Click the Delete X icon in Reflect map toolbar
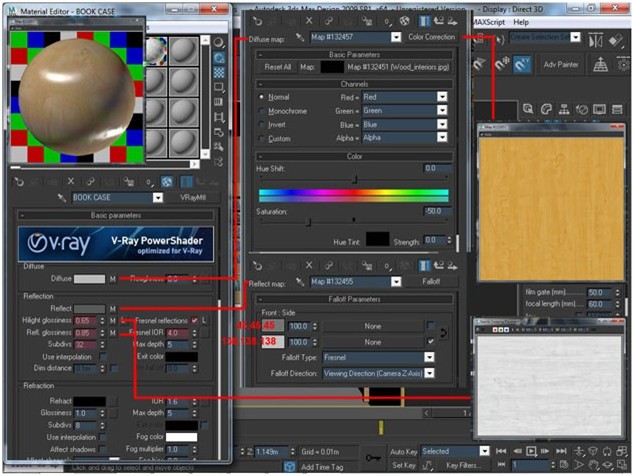Image resolution: width=634 pixels, height=476 pixels. click(x=309, y=265)
